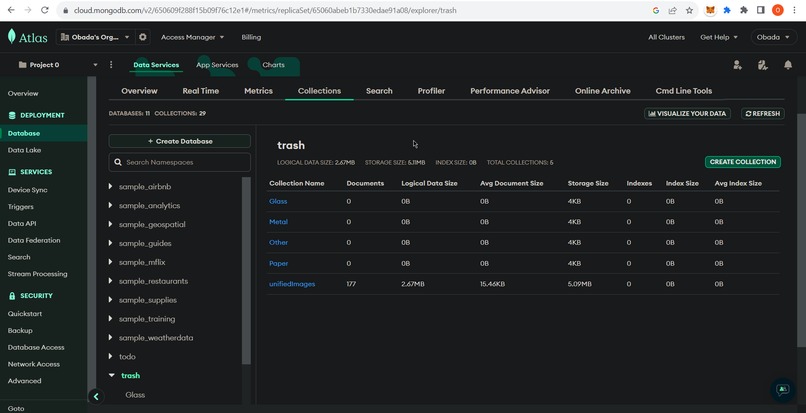Collapse the trash database
The image size is (806, 413).
point(111,375)
